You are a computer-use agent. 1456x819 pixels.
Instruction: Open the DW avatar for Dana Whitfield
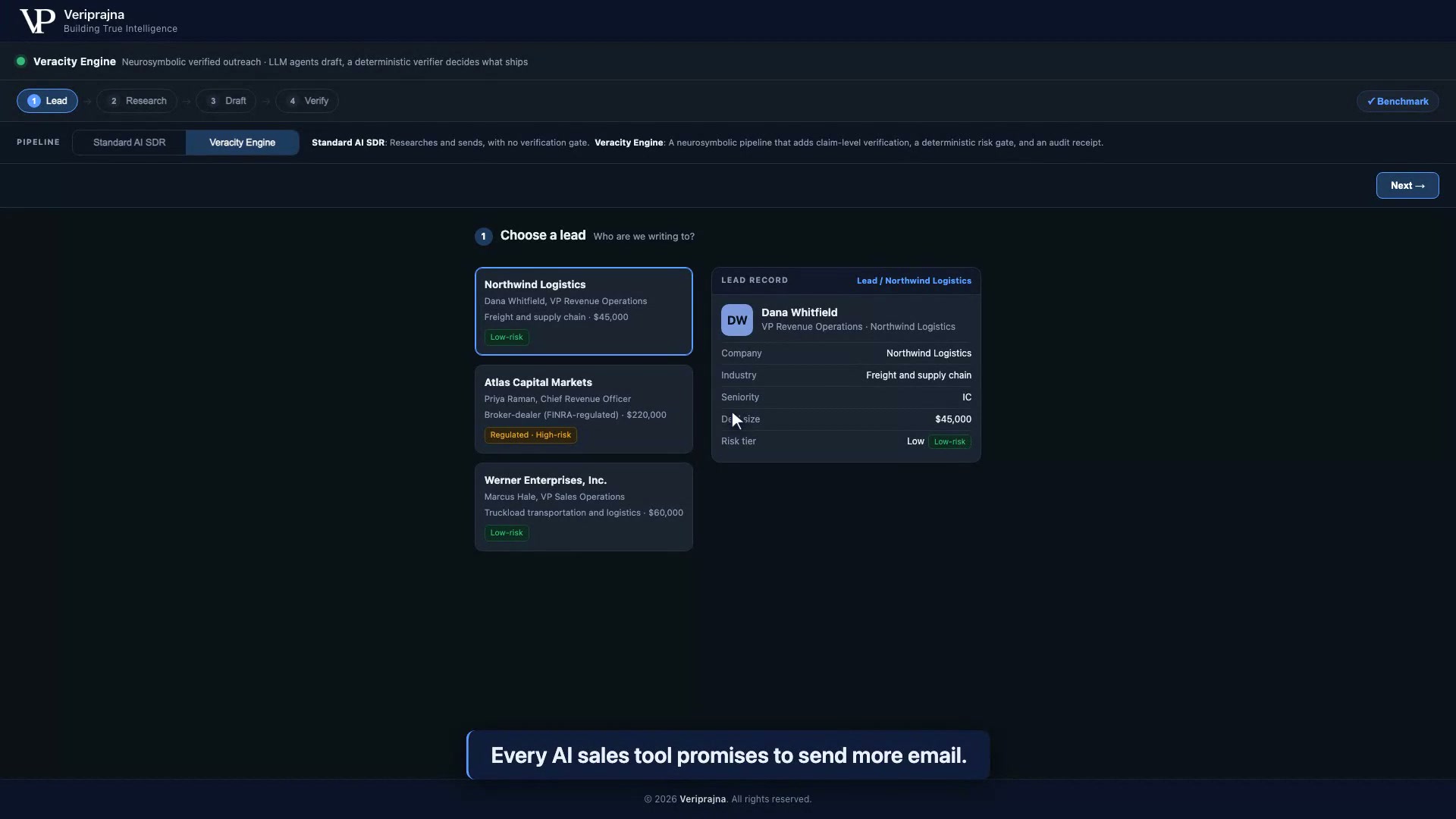(x=736, y=320)
